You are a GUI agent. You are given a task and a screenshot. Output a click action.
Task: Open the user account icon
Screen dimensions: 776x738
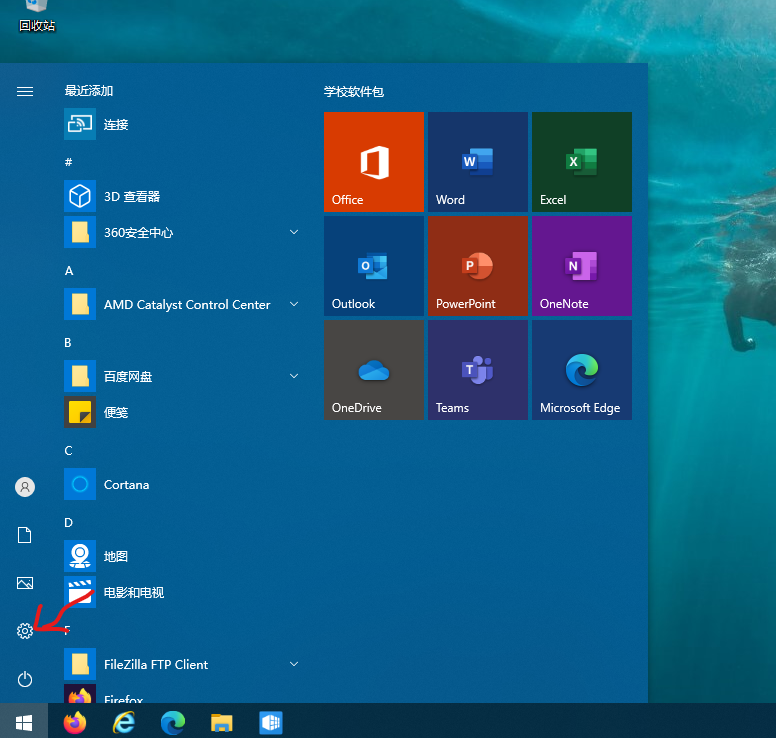pyautogui.click(x=25, y=487)
